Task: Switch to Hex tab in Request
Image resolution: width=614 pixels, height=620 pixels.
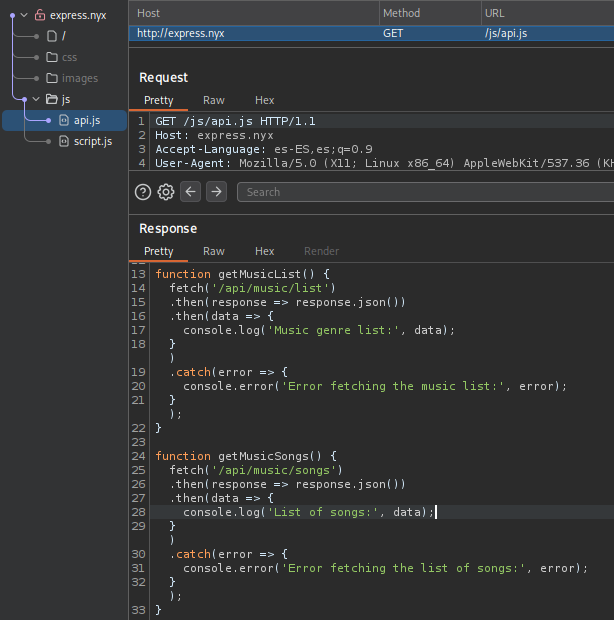Action: [x=264, y=100]
